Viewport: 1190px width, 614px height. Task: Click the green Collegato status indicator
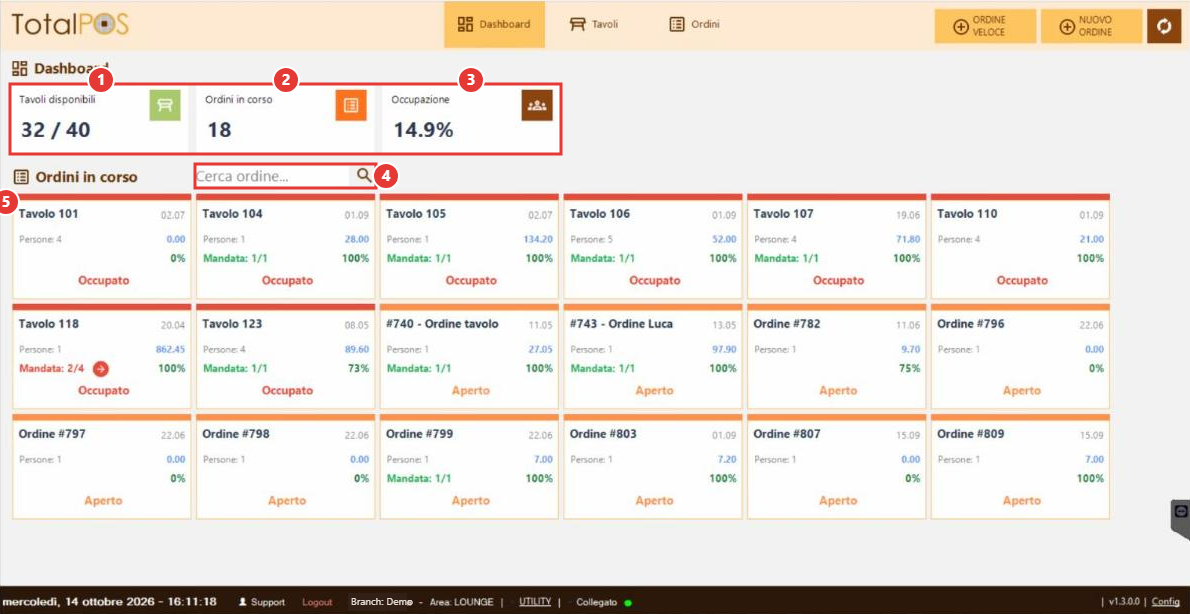click(x=628, y=603)
